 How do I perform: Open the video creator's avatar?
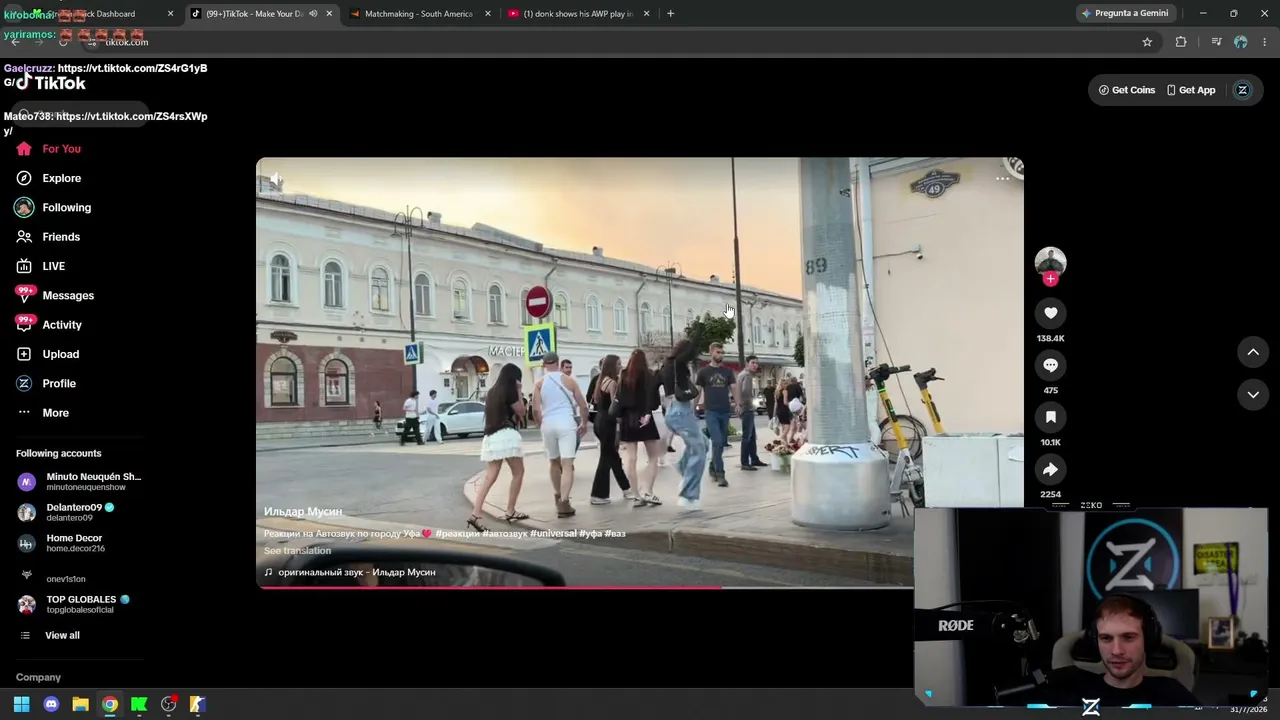pyautogui.click(x=1050, y=262)
